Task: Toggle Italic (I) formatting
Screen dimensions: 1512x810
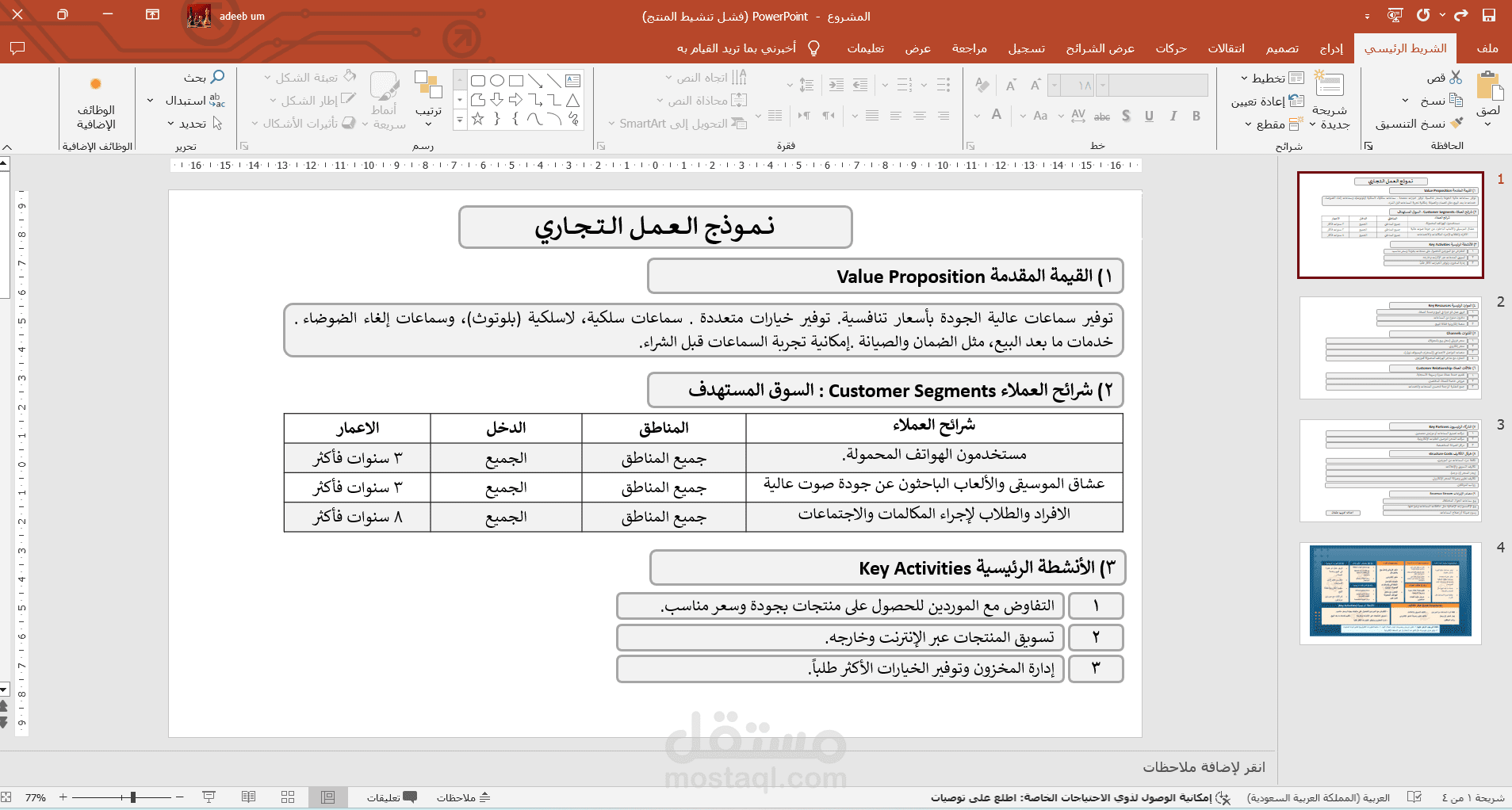Action: [x=1173, y=116]
